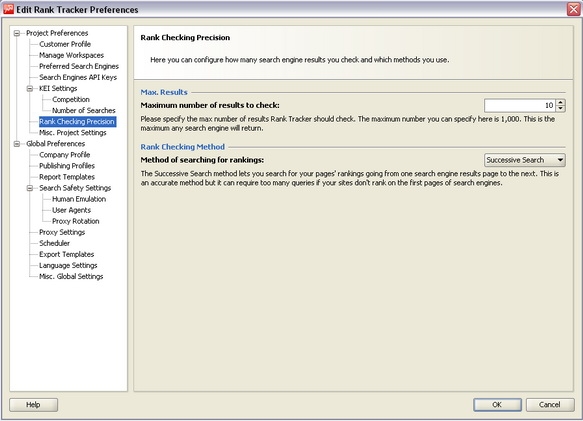The image size is (583, 421).
Task: Select Proxy Rotation in the tree
Action: 75,221
